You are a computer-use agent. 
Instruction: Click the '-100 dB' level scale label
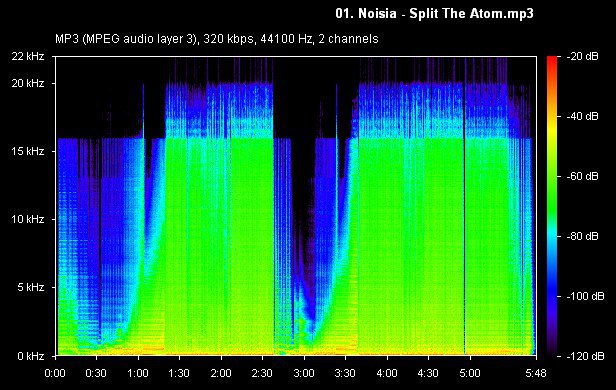point(585,296)
